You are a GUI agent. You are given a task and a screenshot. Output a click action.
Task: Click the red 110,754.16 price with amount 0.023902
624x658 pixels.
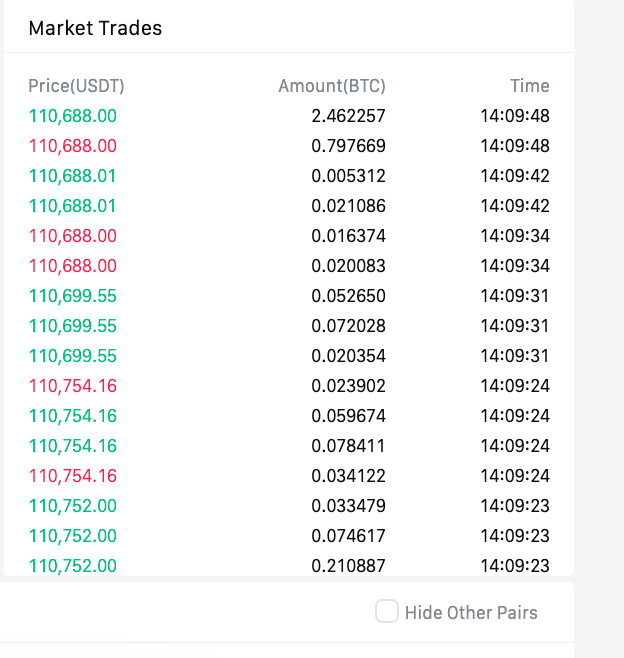tap(73, 386)
